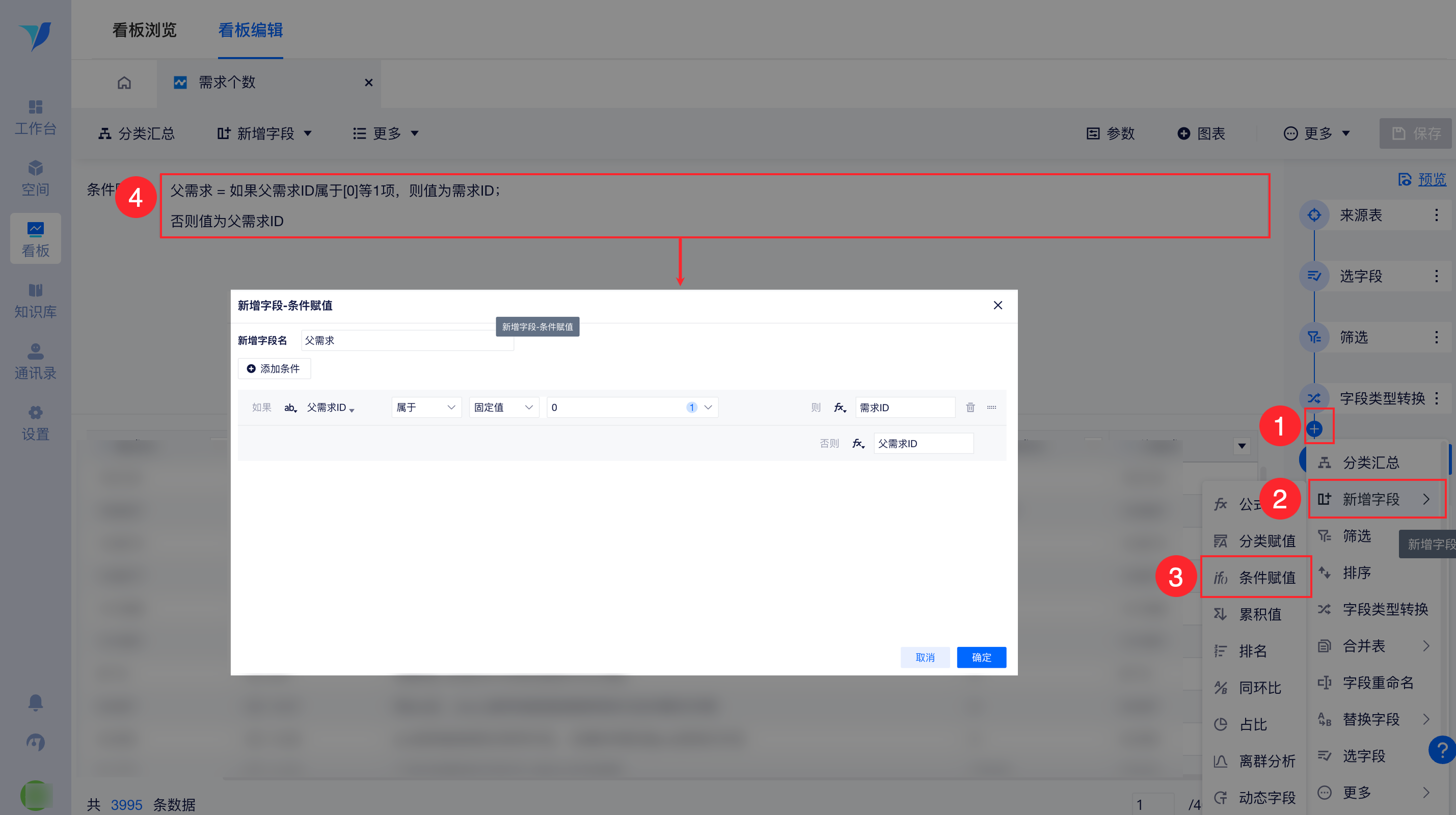
Task: Click the 确定 confirm button
Action: [x=981, y=657]
